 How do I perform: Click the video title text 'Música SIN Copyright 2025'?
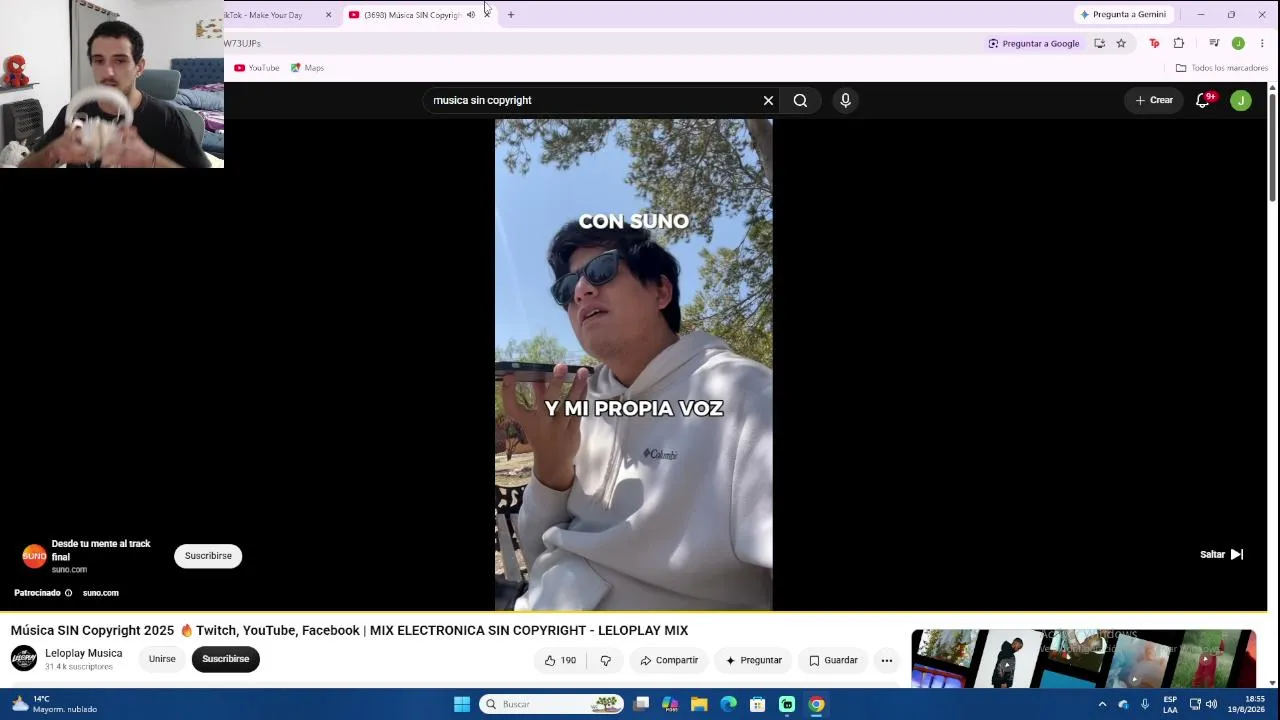pyautogui.click(x=92, y=631)
